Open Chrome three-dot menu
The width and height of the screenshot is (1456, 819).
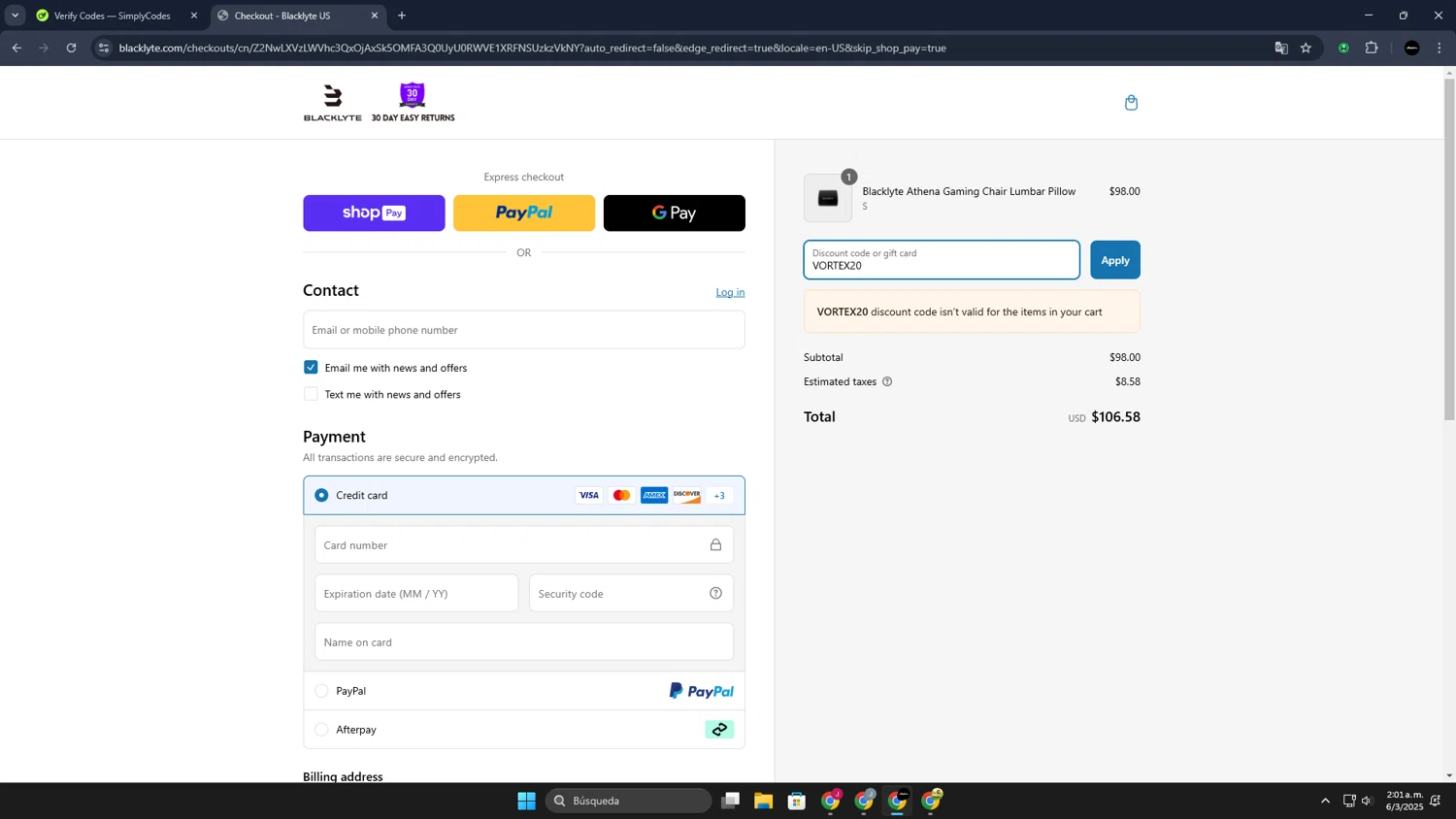pyautogui.click(x=1439, y=48)
